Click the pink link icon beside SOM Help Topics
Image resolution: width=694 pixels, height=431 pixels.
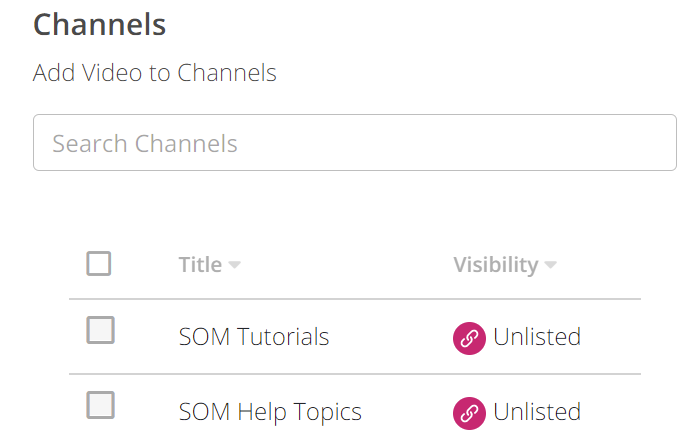(x=469, y=413)
